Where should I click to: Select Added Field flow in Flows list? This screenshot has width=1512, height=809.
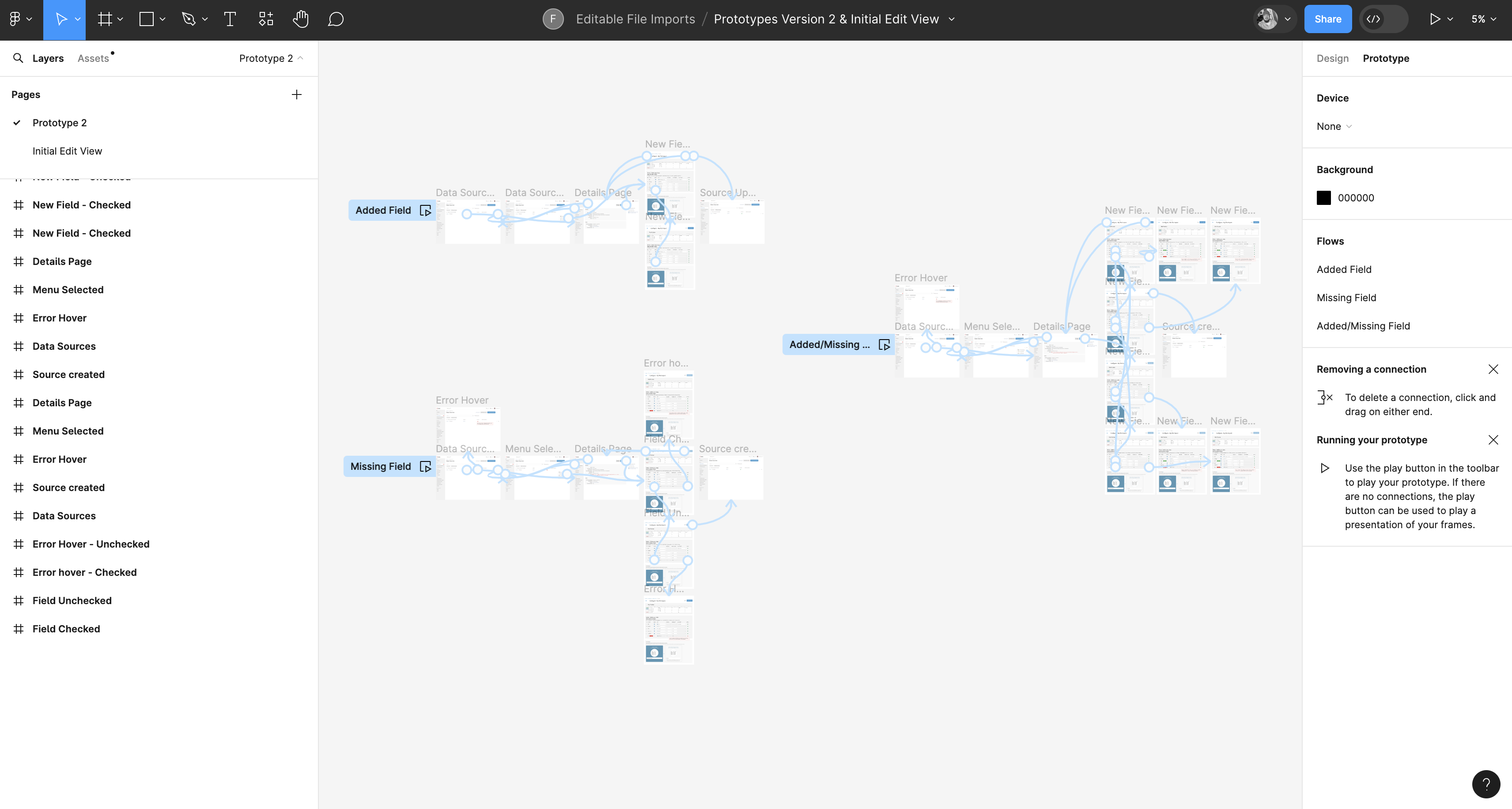(1344, 269)
